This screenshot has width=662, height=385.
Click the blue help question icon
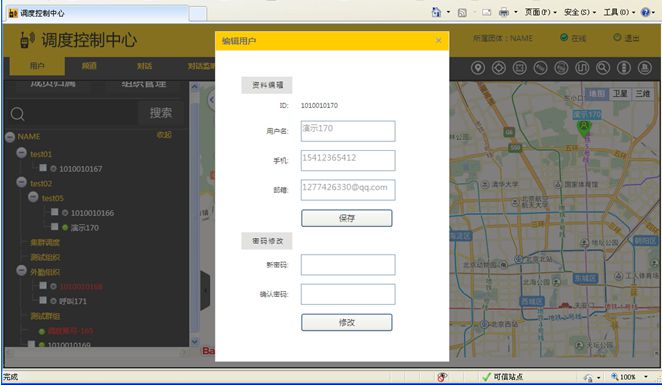[645, 12]
